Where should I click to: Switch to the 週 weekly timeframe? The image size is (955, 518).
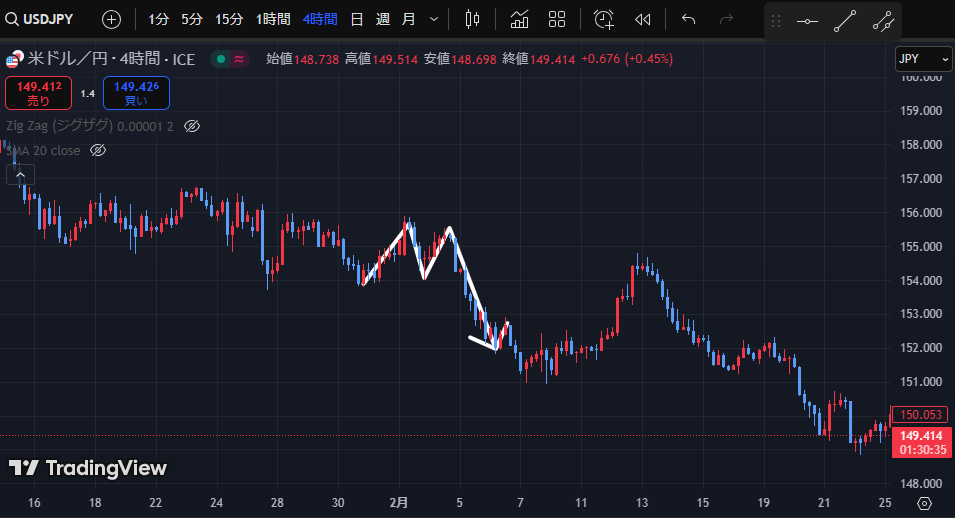(382, 20)
